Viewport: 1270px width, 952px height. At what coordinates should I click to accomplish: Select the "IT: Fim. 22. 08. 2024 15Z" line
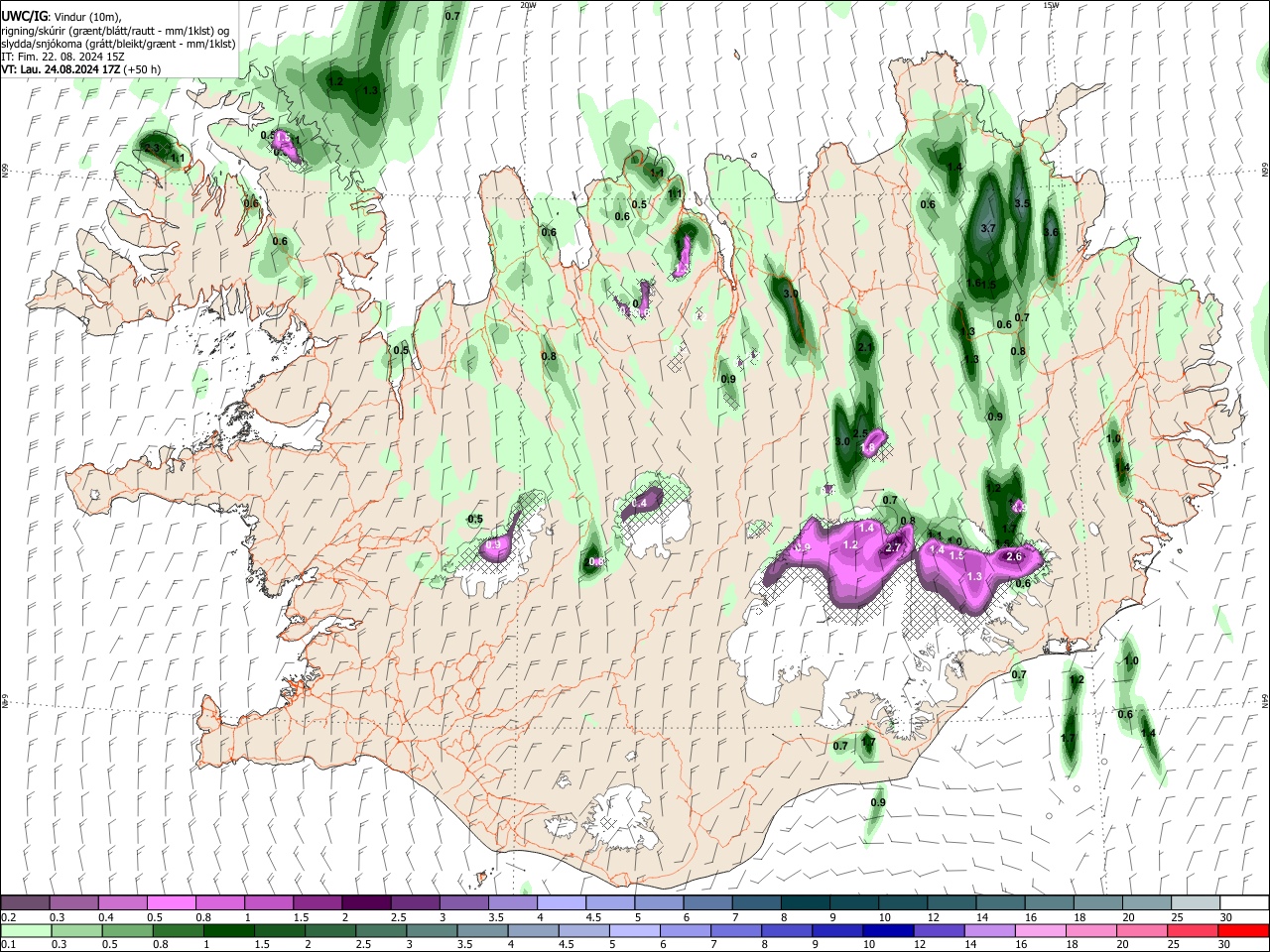coord(63,57)
